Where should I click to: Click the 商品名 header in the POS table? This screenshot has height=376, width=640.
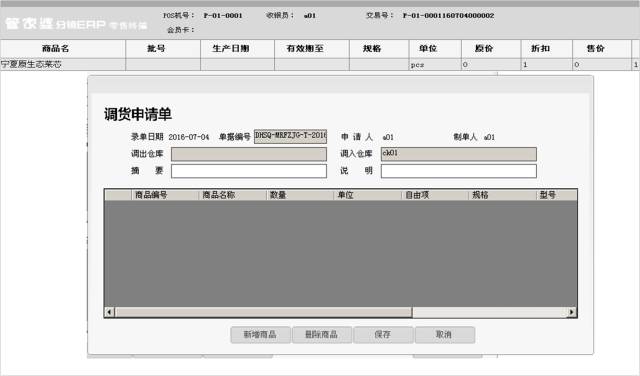click(x=63, y=49)
